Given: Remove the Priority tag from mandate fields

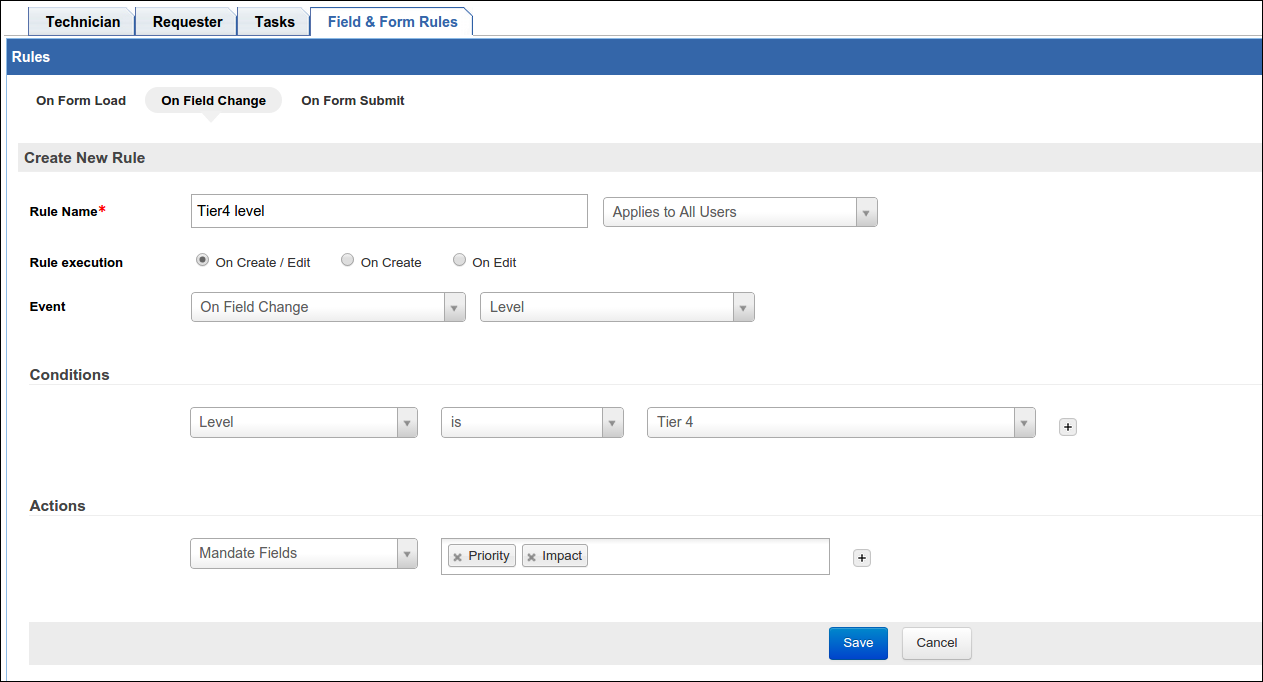Looking at the screenshot, I should [457, 557].
